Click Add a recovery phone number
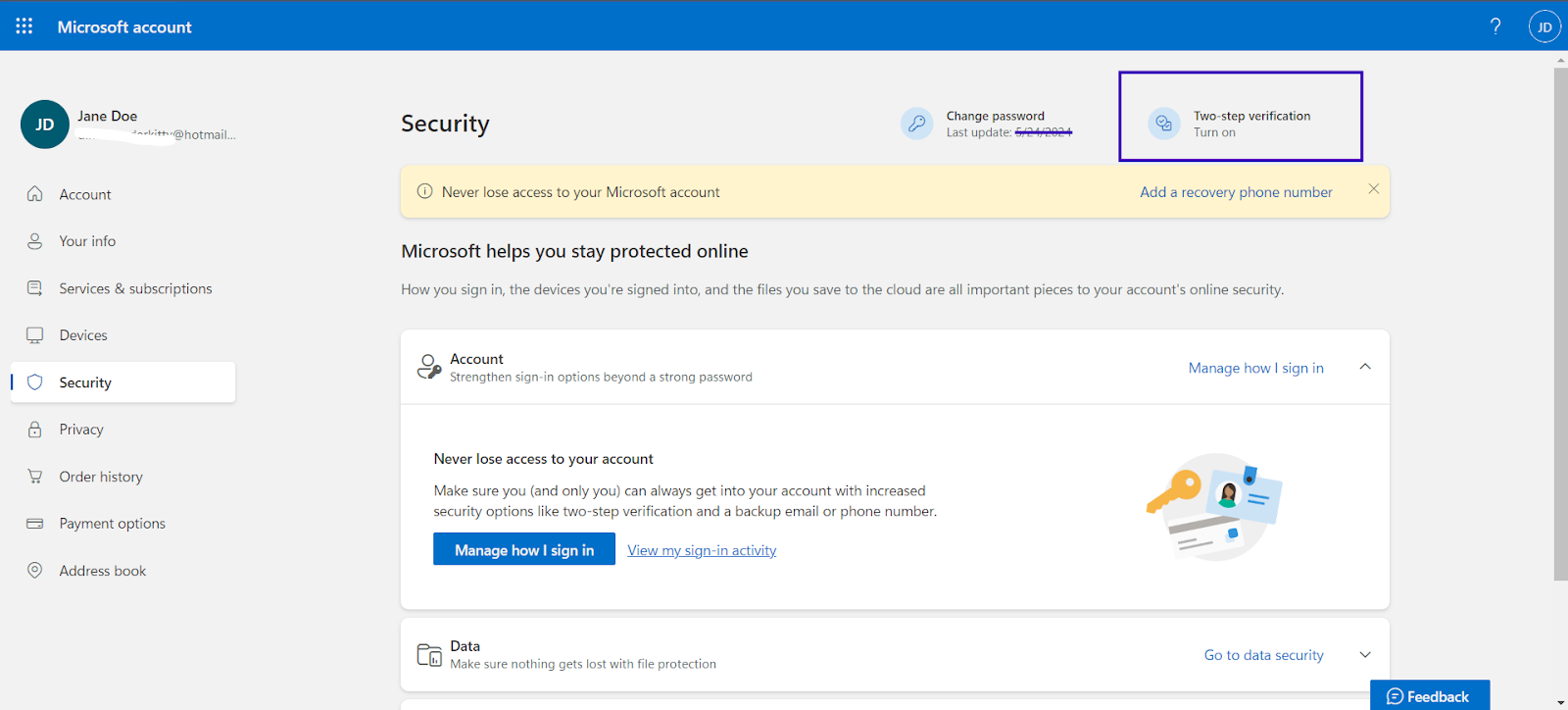This screenshot has height=710, width=1568. [x=1236, y=192]
